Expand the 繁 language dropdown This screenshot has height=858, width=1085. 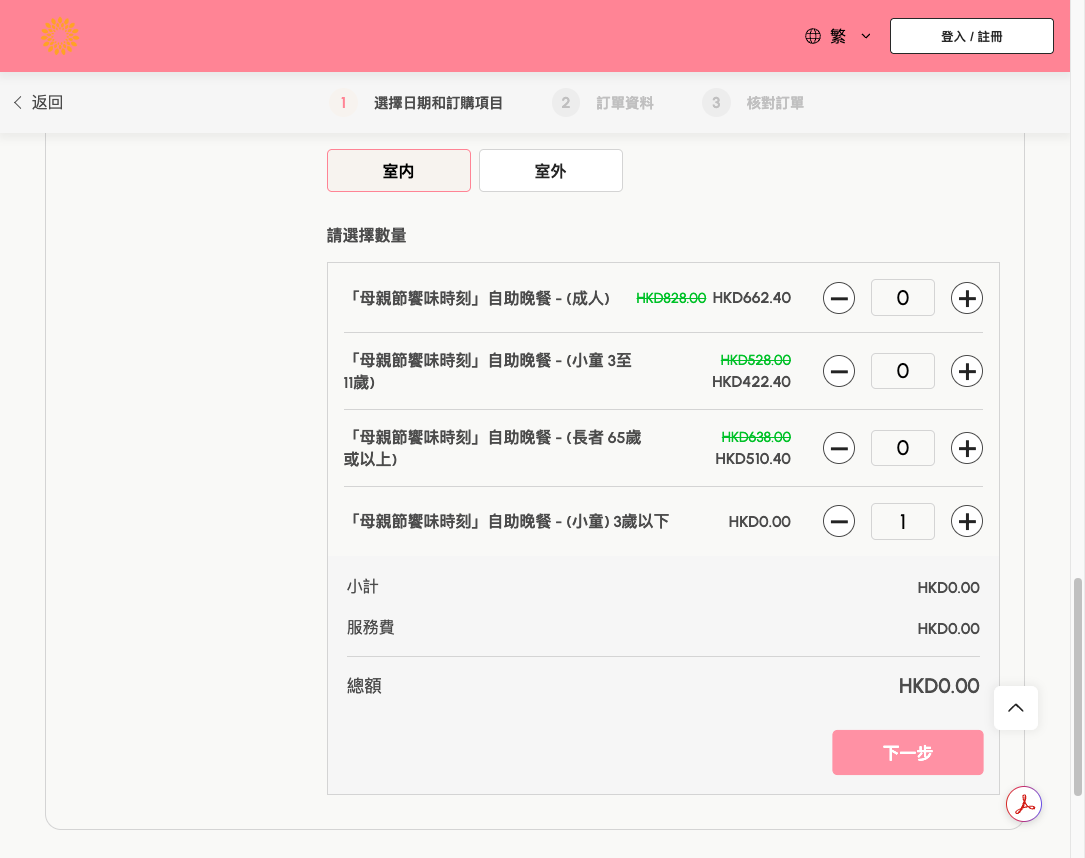point(866,36)
